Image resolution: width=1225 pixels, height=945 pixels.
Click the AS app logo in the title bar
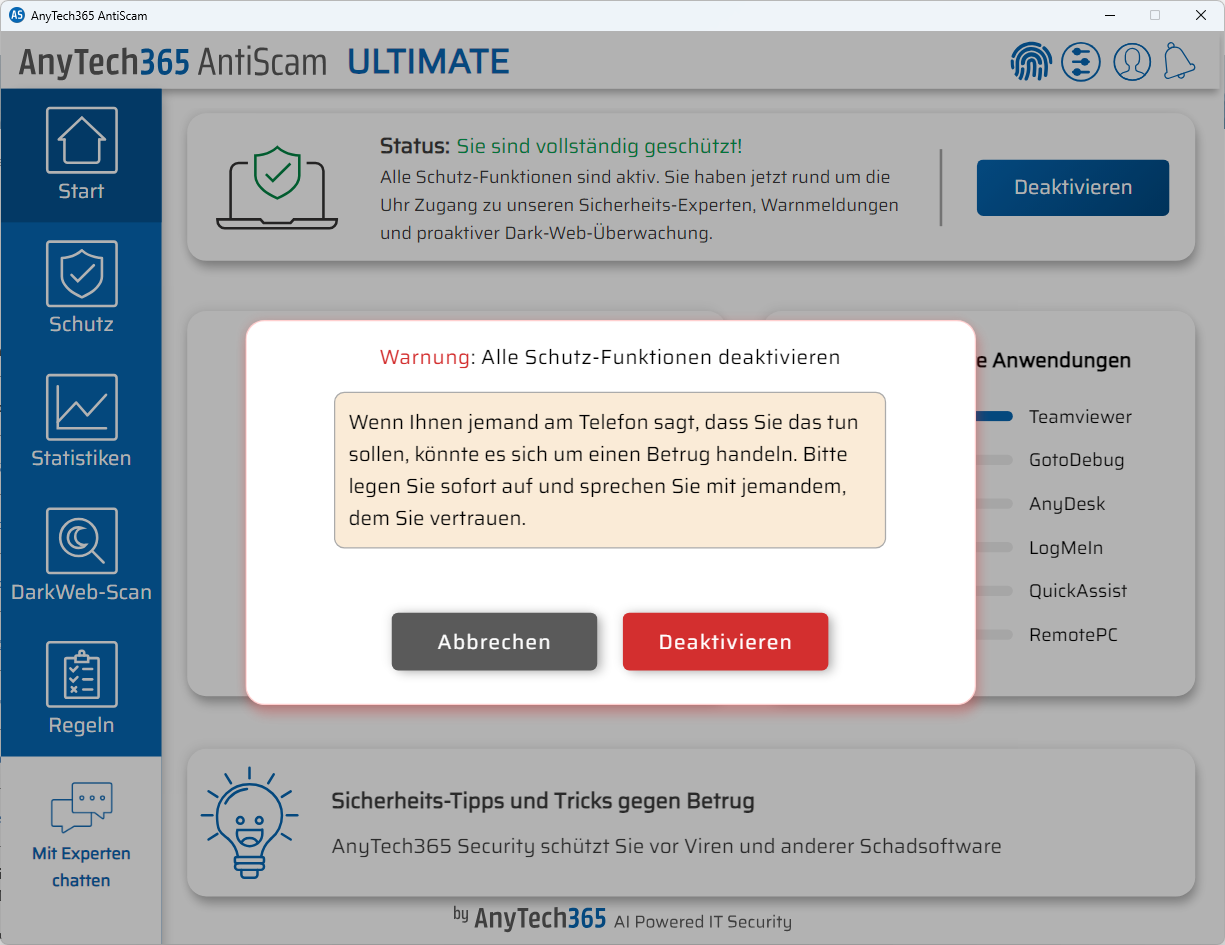click(19, 15)
